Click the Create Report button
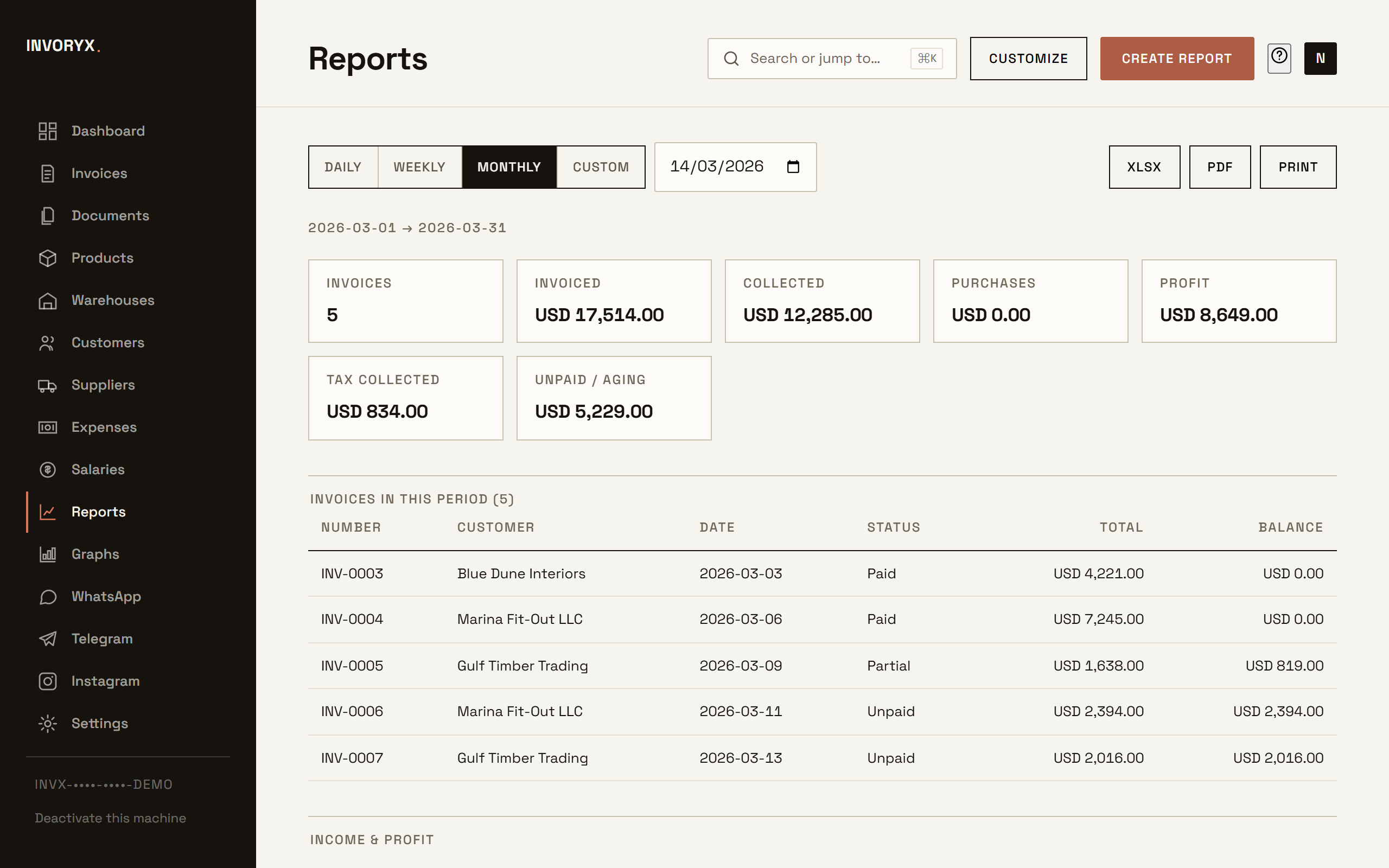This screenshot has height=868, width=1389. pos(1177,59)
